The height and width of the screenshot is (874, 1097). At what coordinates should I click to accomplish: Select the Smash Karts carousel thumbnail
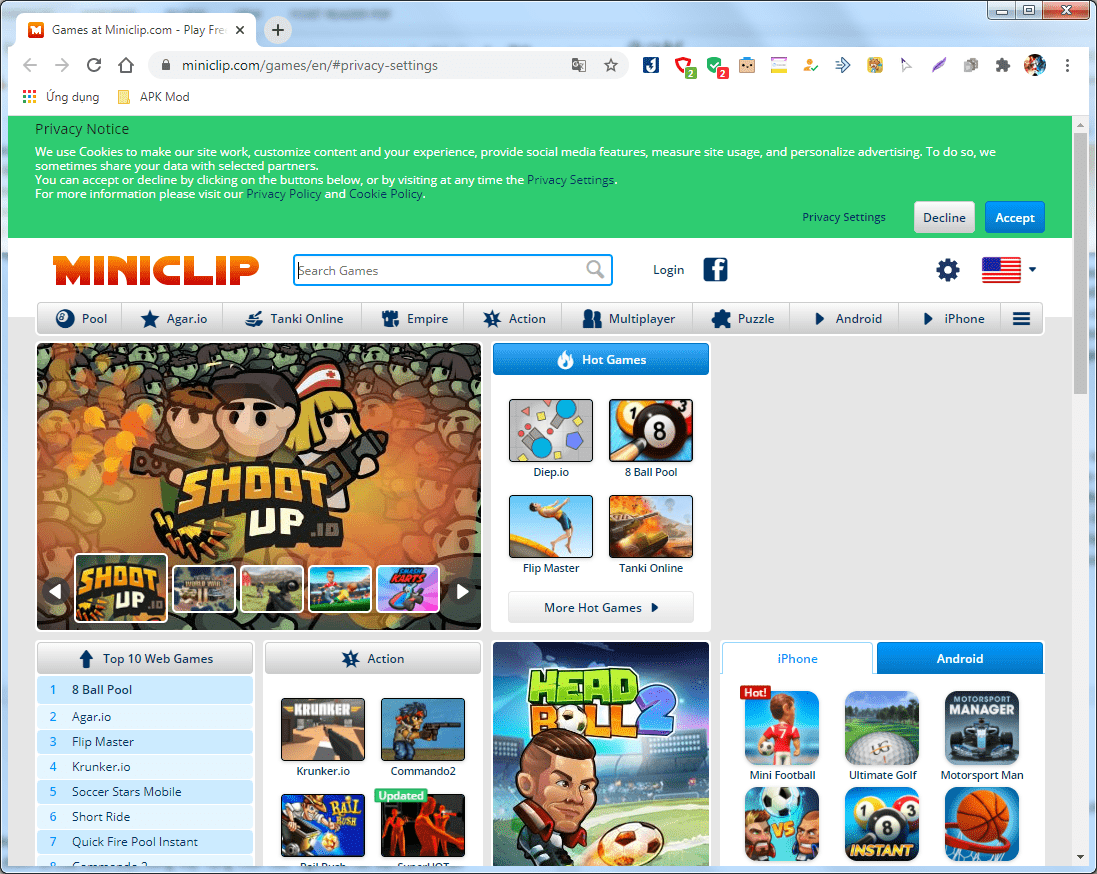(408, 588)
